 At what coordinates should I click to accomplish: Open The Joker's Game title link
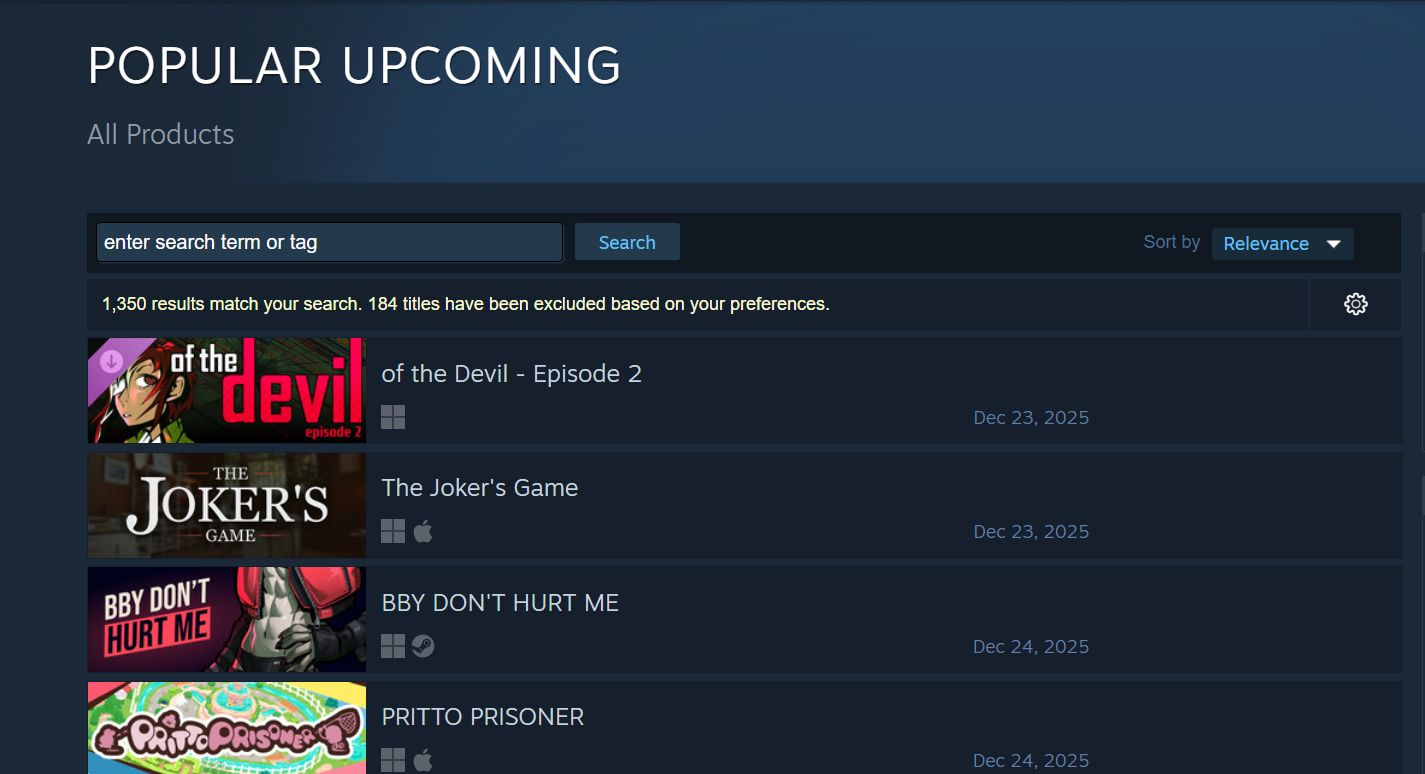pyautogui.click(x=480, y=488)
